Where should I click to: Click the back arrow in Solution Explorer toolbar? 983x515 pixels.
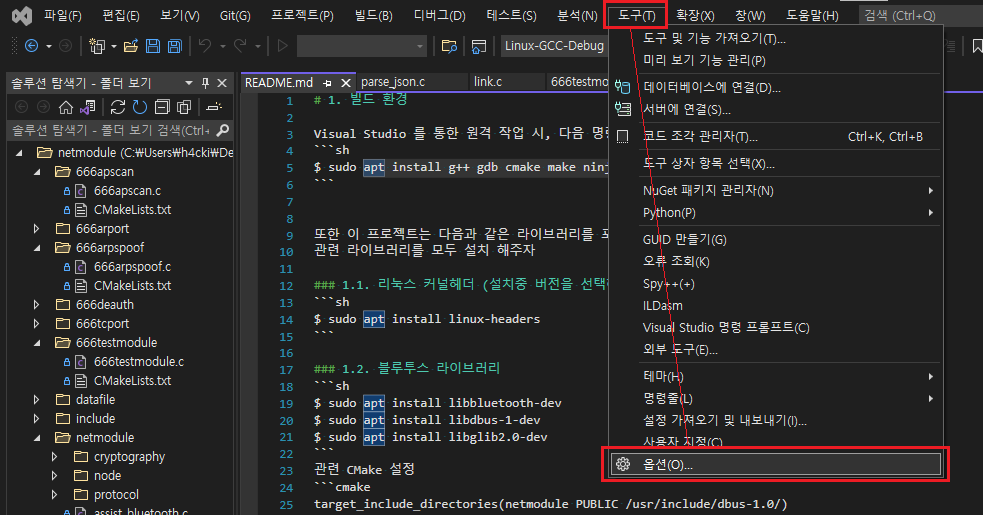21,107
